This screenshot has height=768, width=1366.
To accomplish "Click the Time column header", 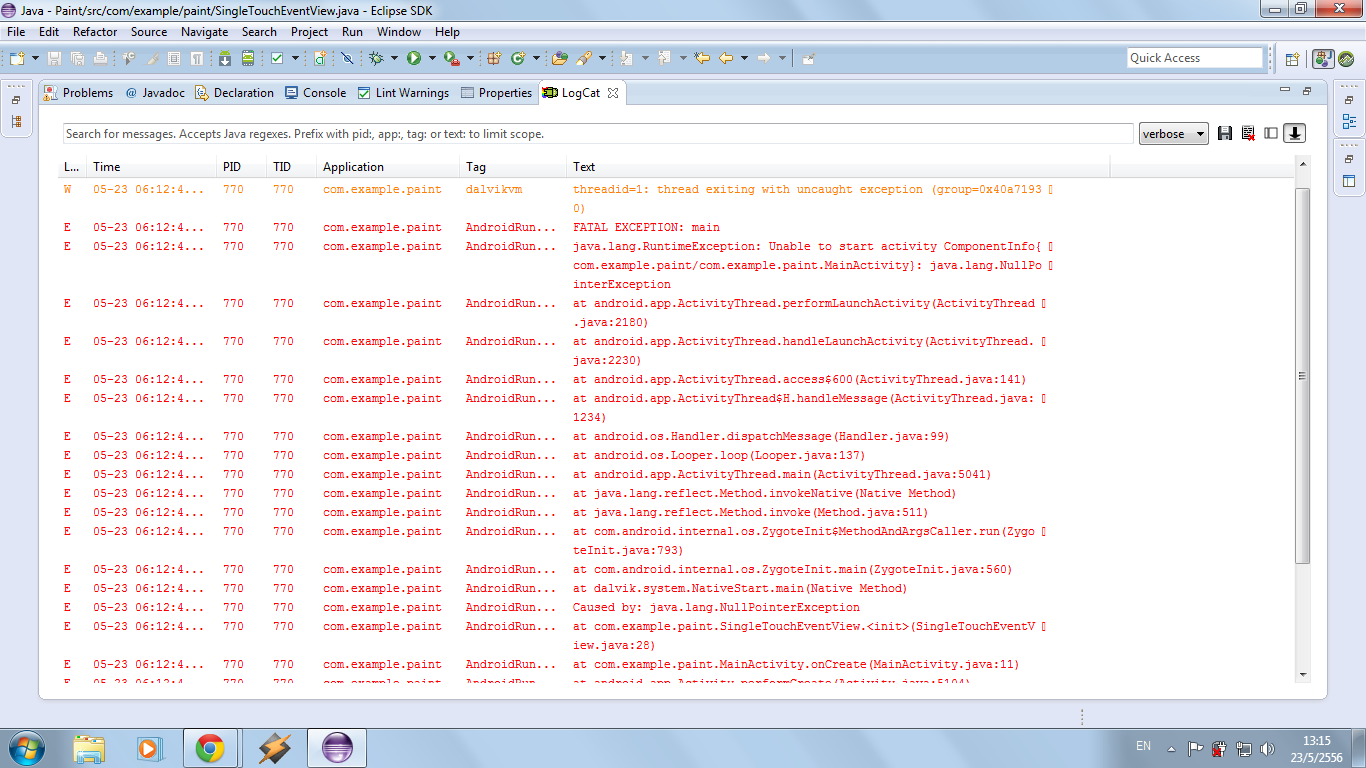I will [152, 167].
